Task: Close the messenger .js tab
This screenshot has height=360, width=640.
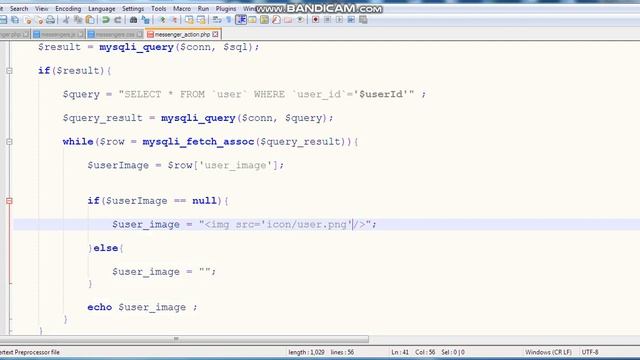Action: coord(80,35)
